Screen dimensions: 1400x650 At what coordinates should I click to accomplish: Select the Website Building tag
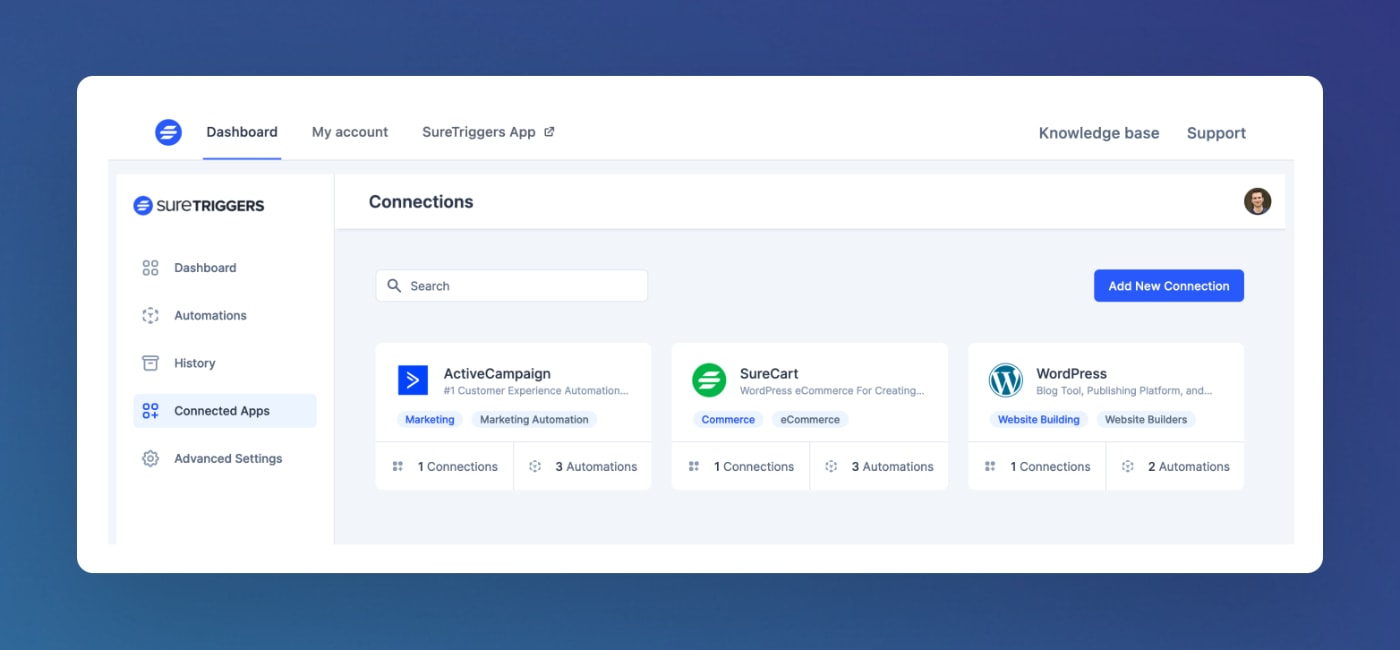click(x=1038, y=420)
